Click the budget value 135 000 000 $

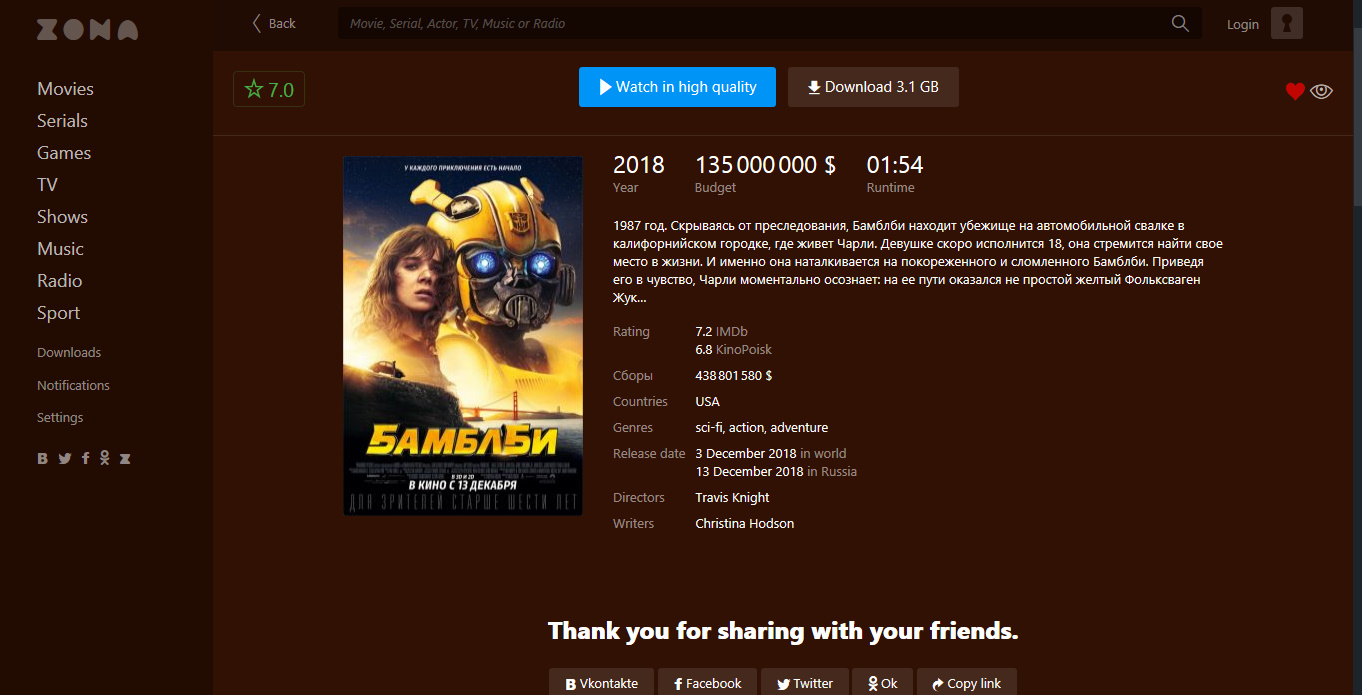pyautogui.click(x=765, y=165)
